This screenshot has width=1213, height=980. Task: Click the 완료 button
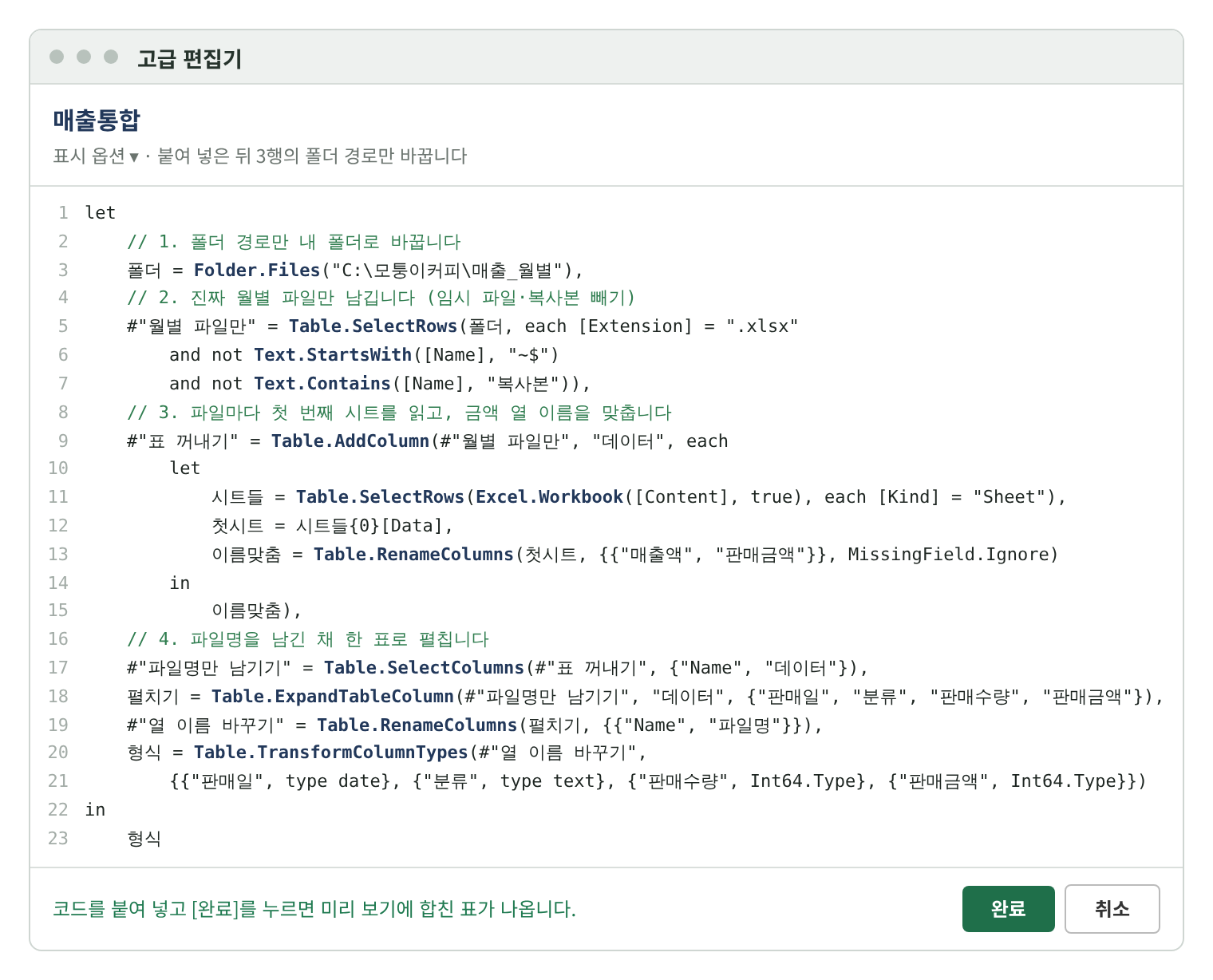tap(1008, 909)
